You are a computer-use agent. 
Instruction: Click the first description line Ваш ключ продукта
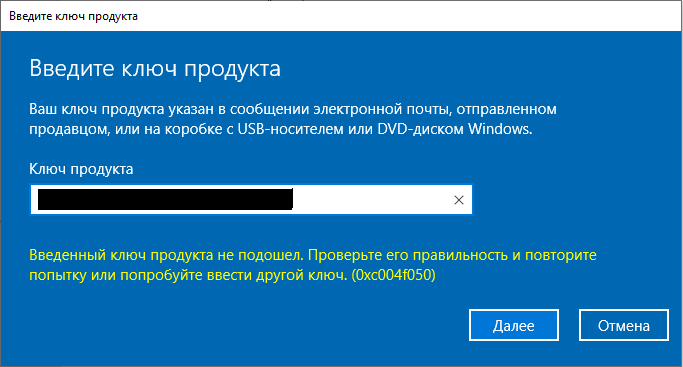[293, 109]
